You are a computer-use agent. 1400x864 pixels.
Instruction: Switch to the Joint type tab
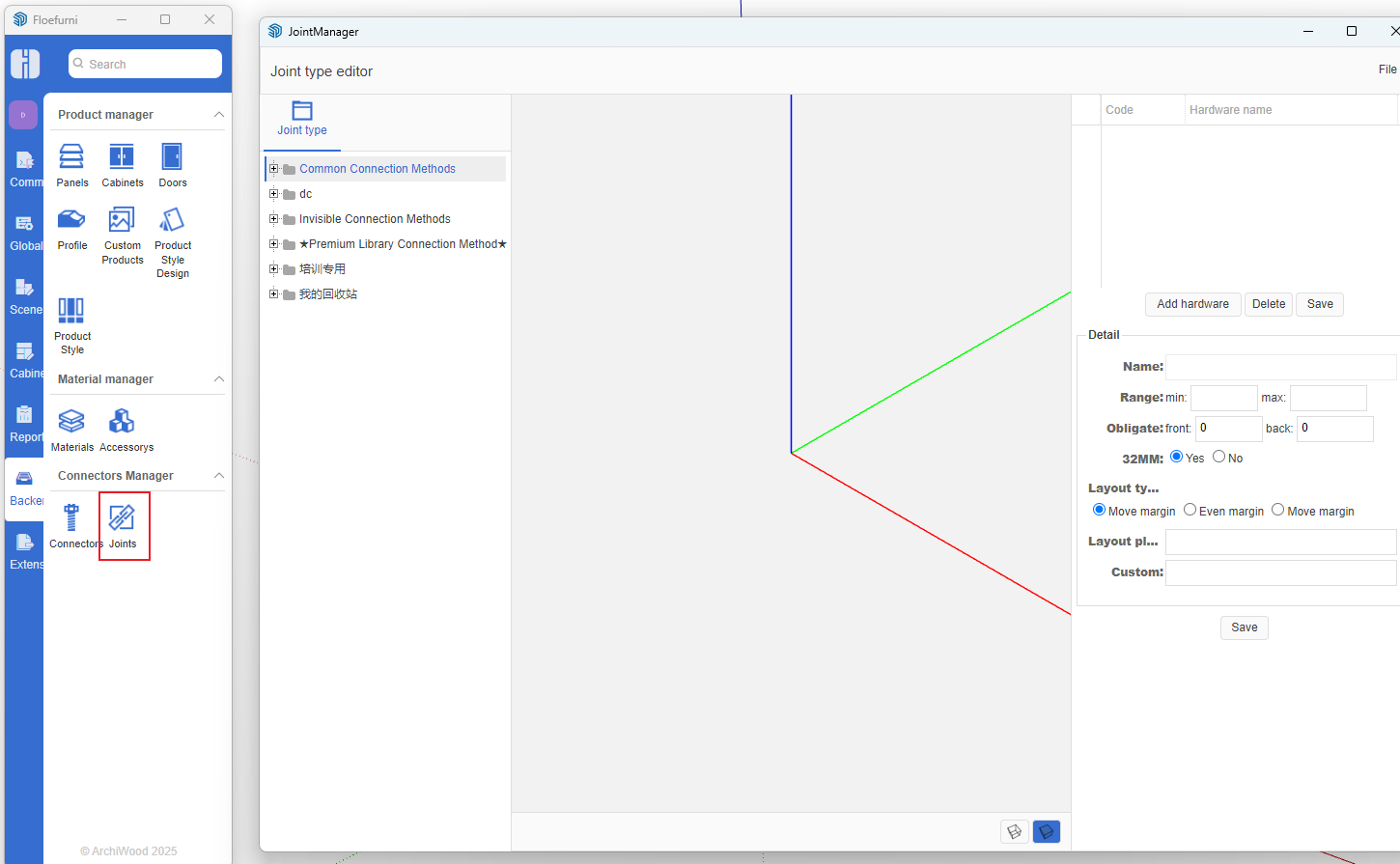302,119
